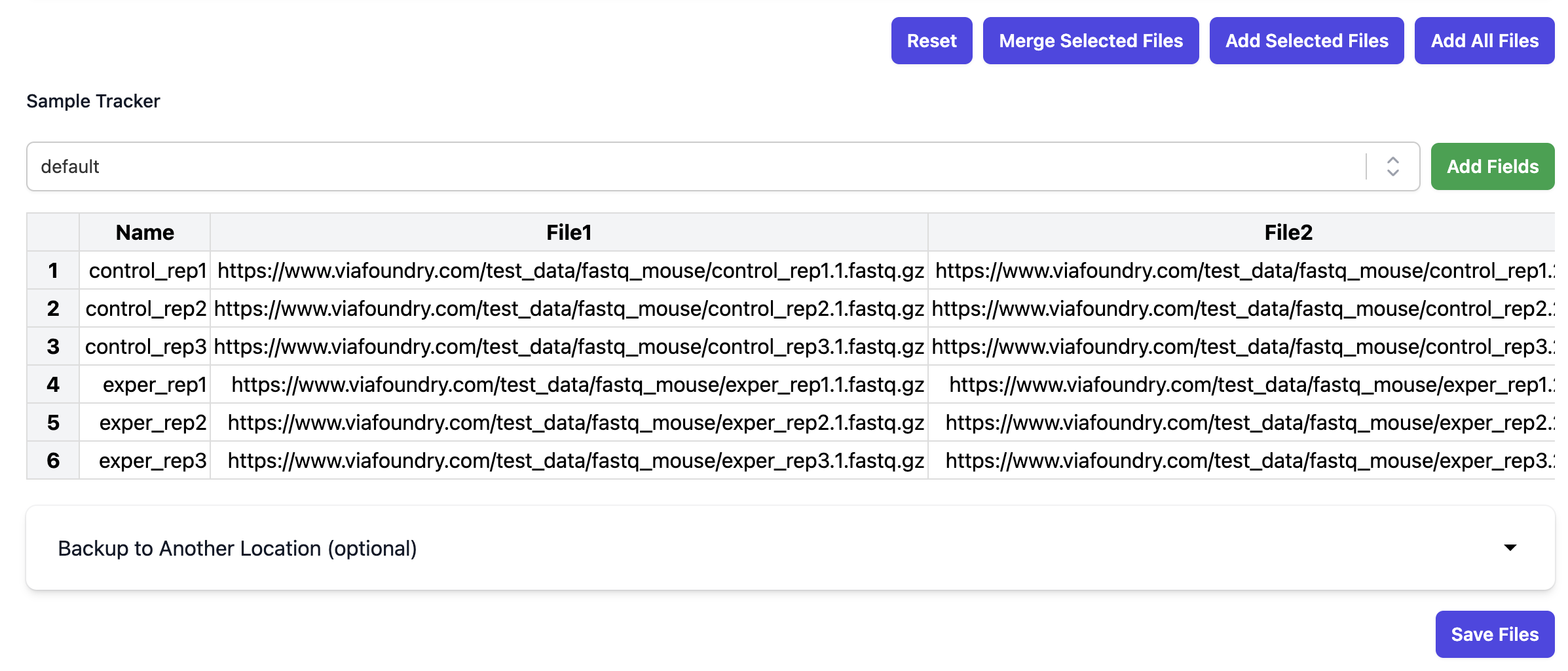
Task: Click the green Add Fields button
Action: tap(1493, 166)
